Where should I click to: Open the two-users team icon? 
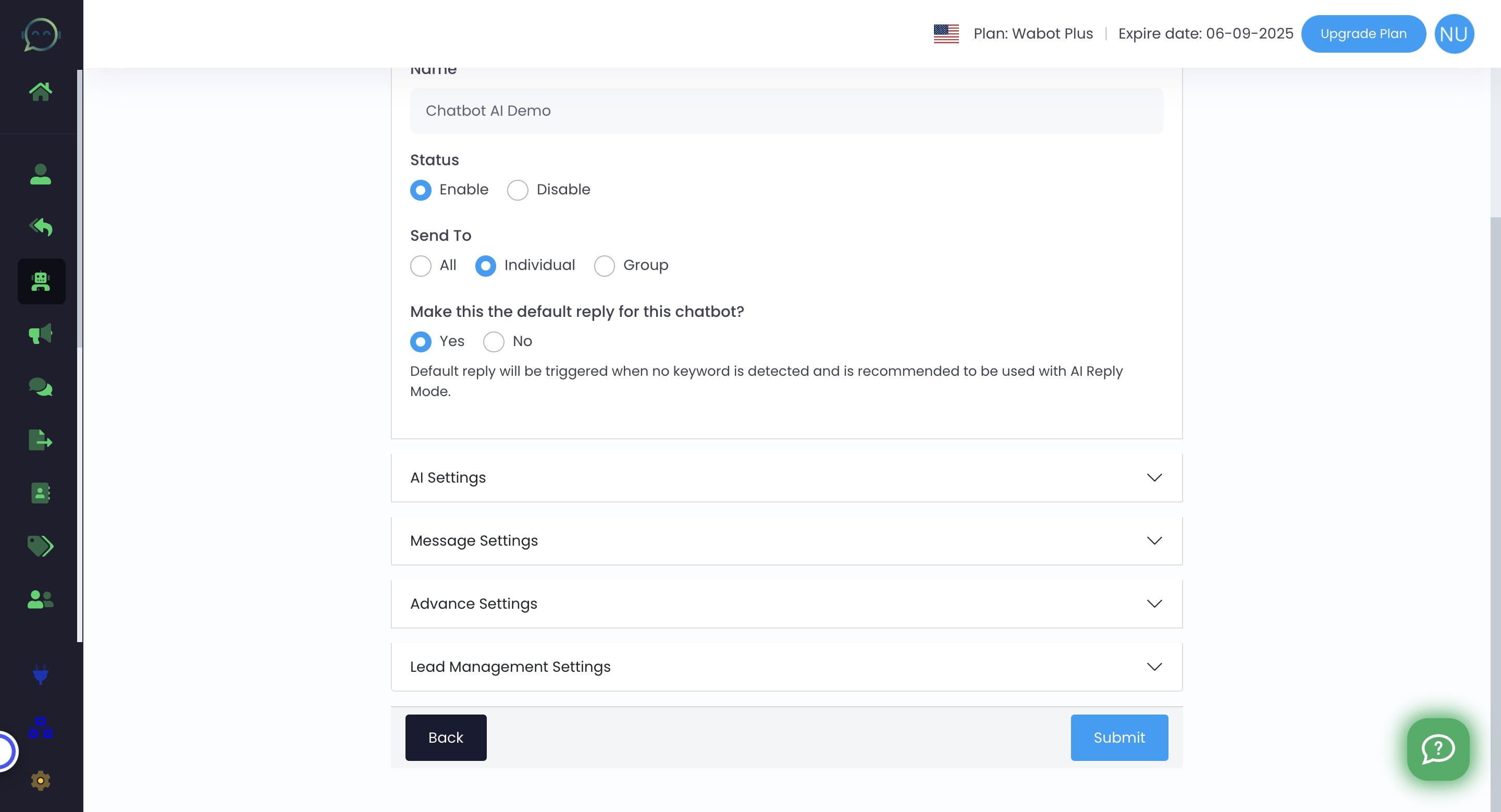tap(40, 599)
